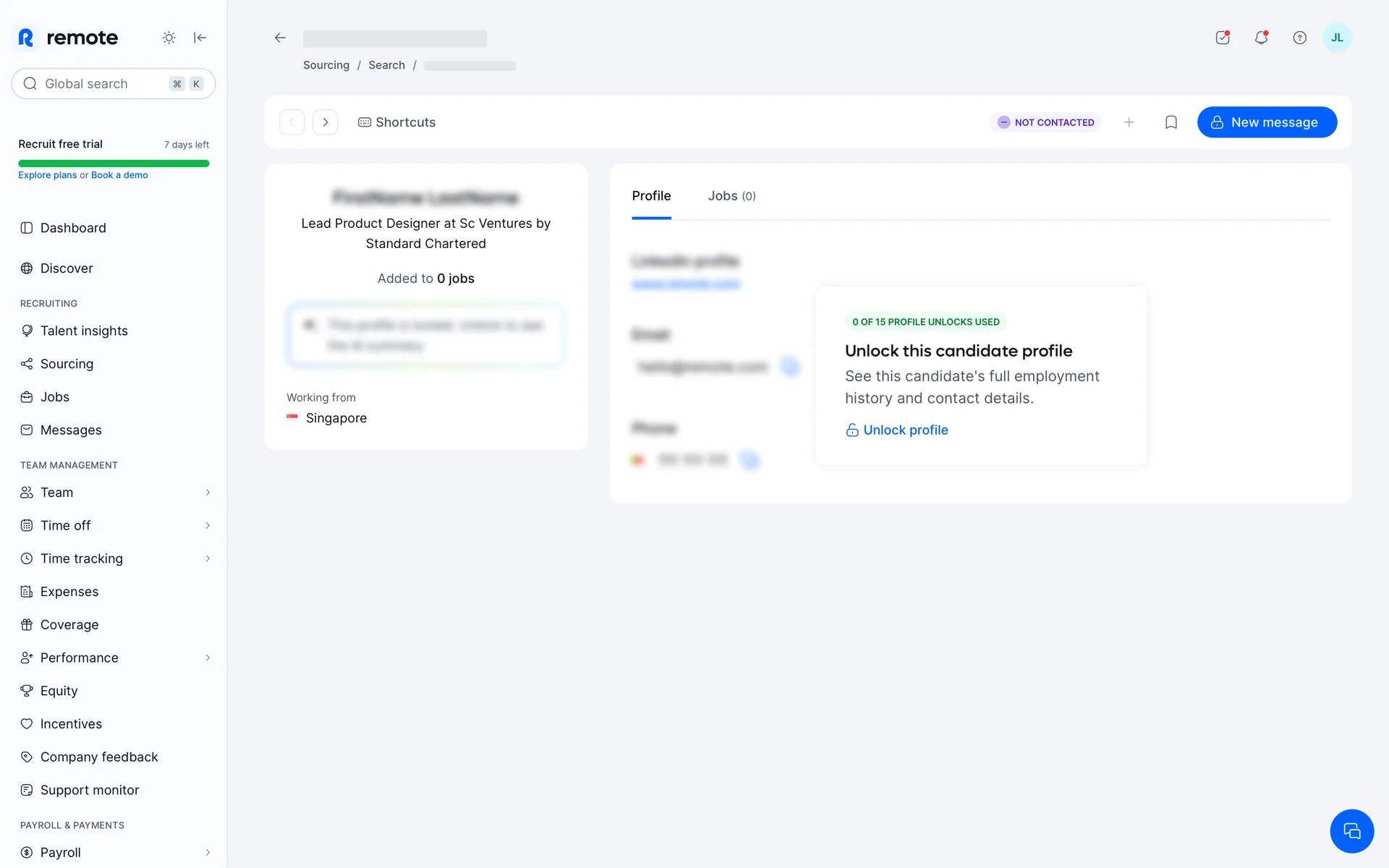
Task: Bookmark this candidate profile
Action: click(1171, 122)
